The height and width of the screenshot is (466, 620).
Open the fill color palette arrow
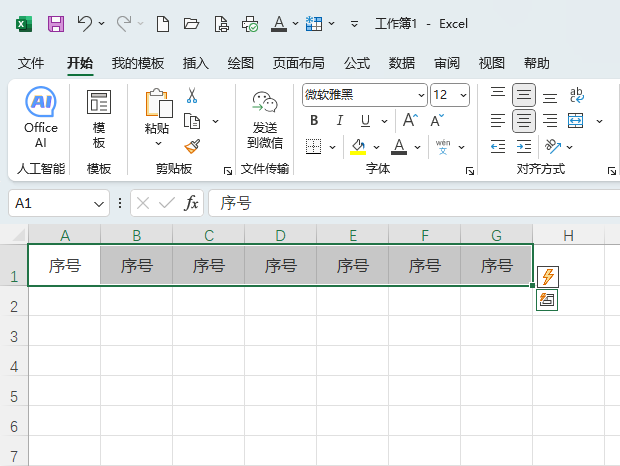pyautogui.click(x=376, y=147)
